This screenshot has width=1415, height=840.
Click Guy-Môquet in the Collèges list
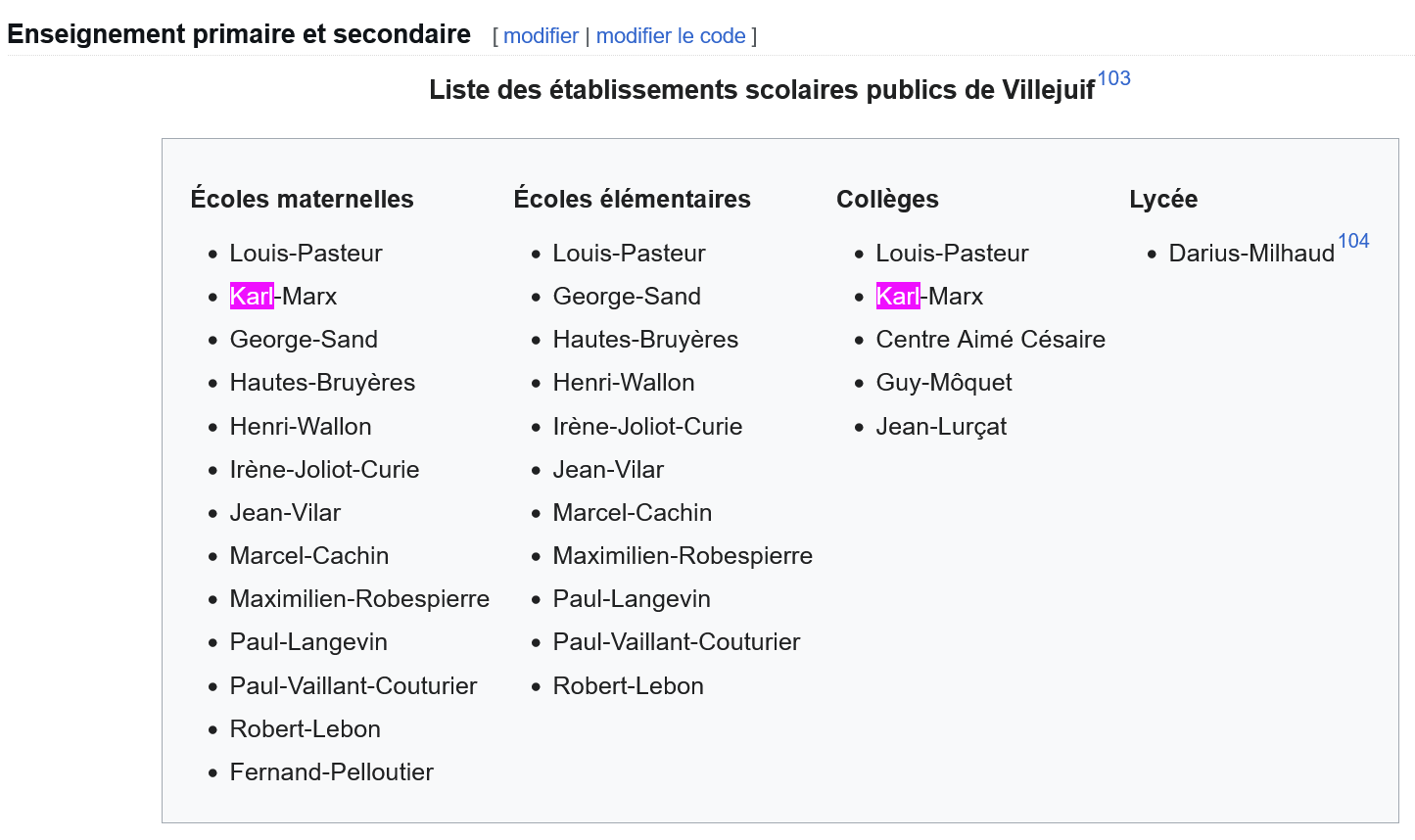coord(944,383)
